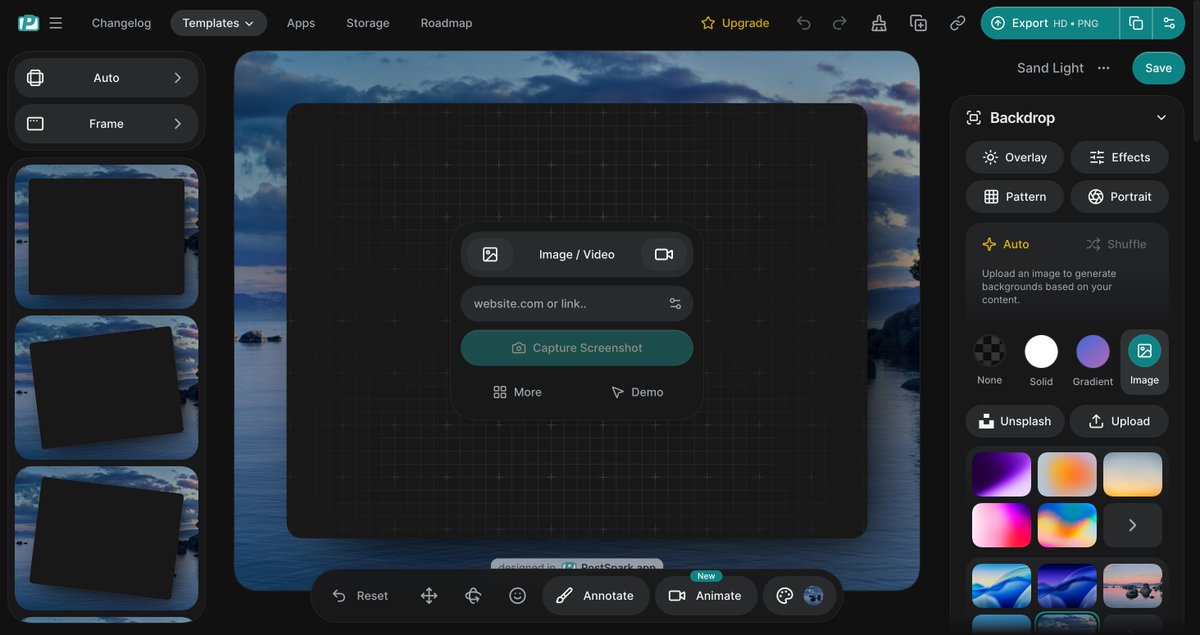Click the Save button

click(x=1158, y=68)
